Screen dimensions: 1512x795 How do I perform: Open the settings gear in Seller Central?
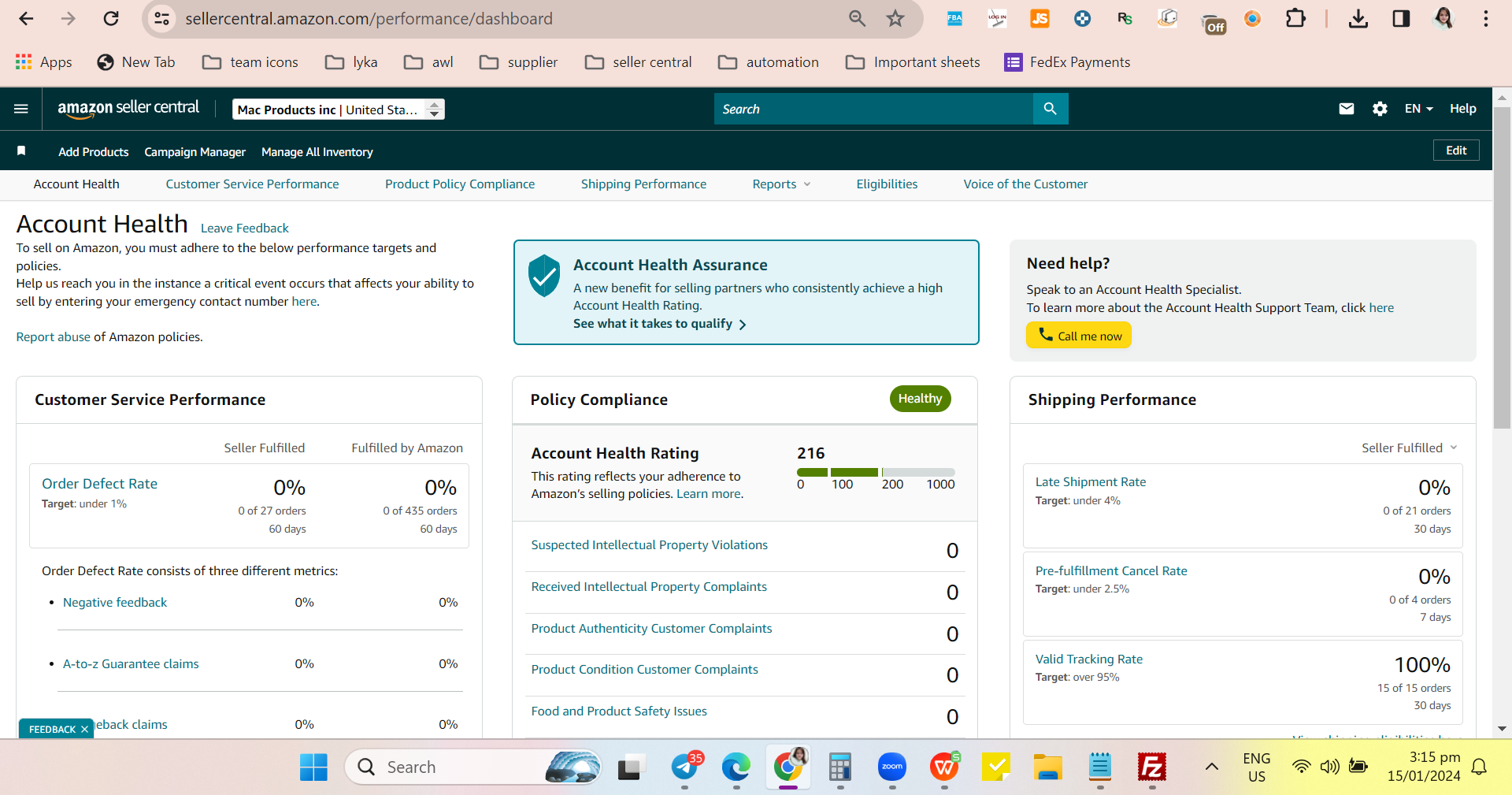point(1380,109)
